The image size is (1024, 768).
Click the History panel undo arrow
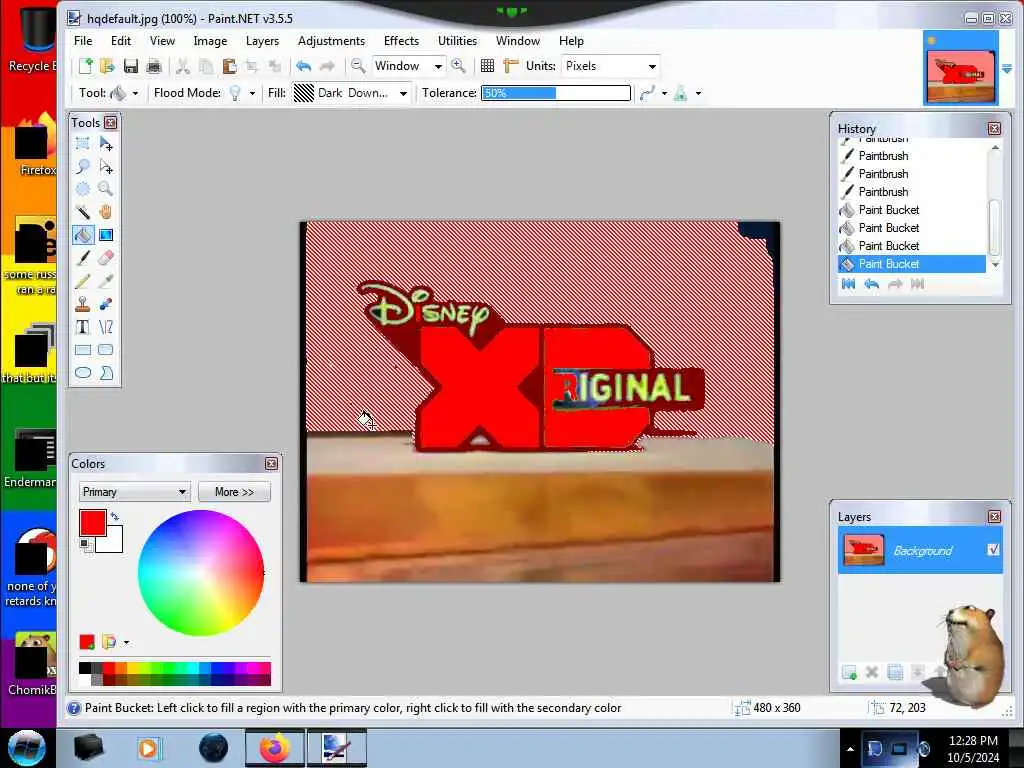click(872, 284)
